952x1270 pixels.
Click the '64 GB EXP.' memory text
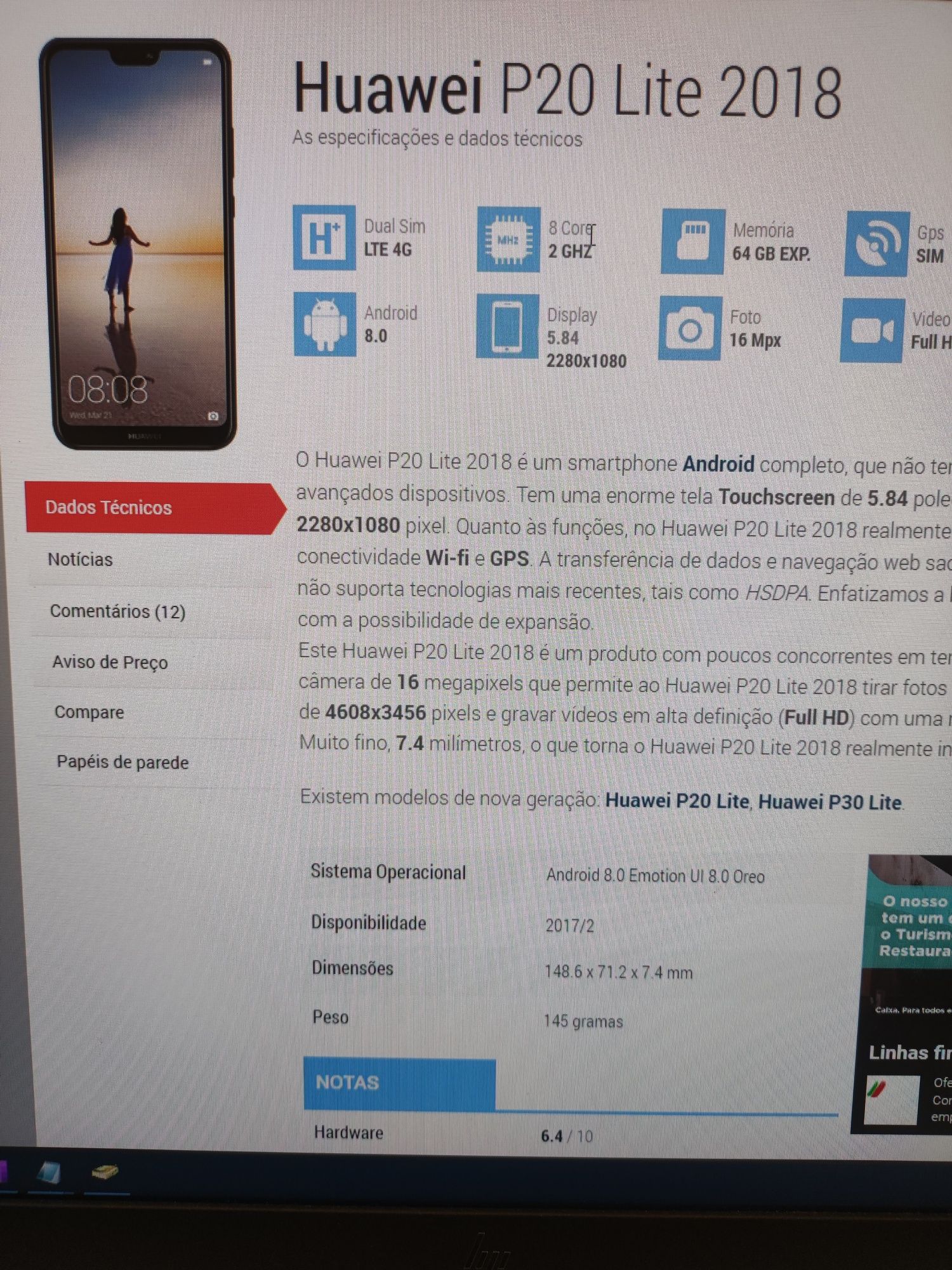click(x=771, y=254)
